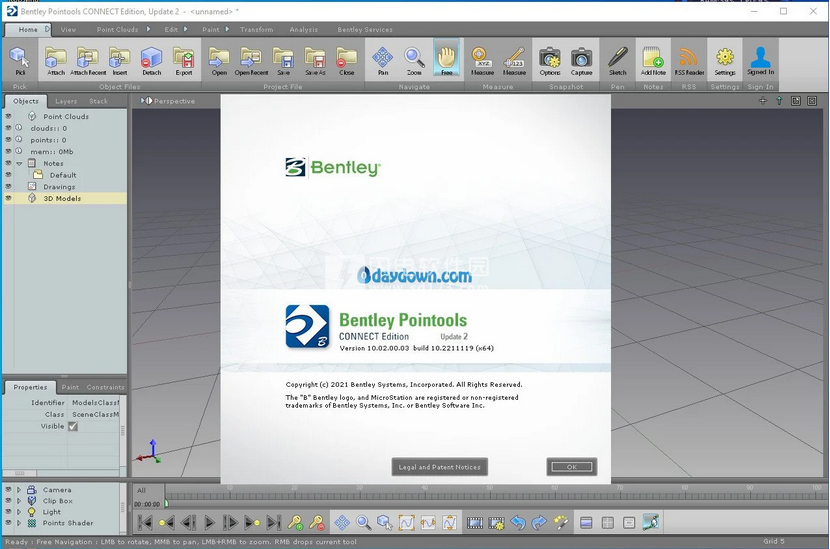Click the Legal and Patent Notices button

(x=440, y=467)
